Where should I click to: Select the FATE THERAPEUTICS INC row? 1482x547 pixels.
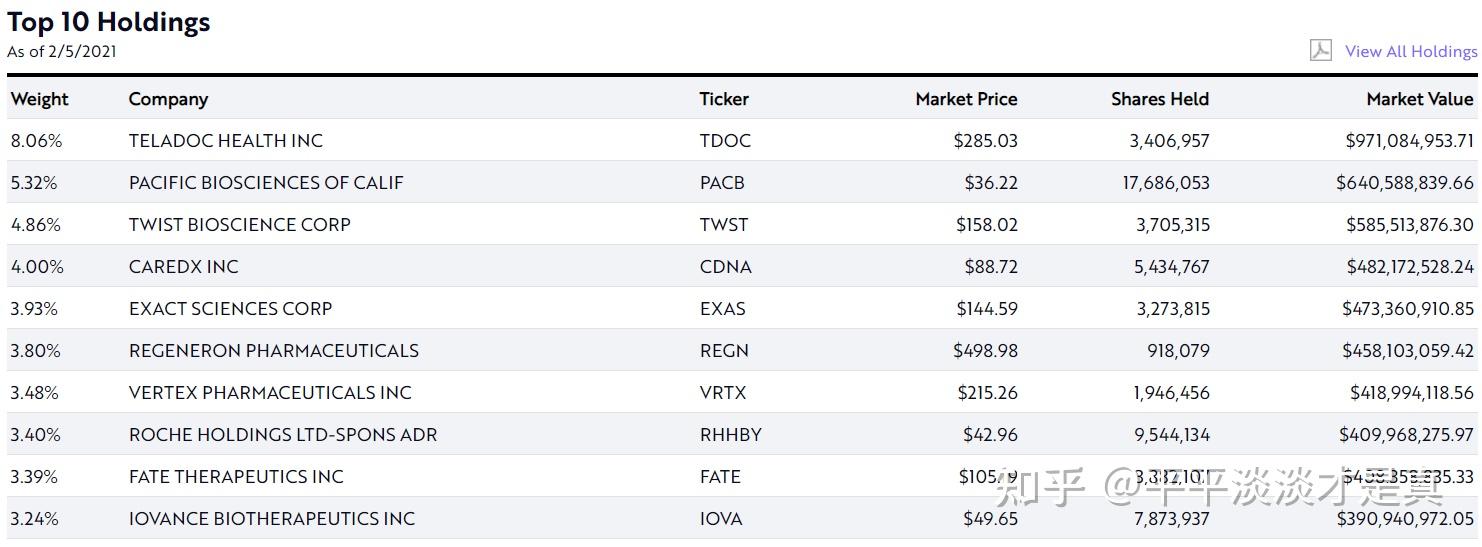741,477
